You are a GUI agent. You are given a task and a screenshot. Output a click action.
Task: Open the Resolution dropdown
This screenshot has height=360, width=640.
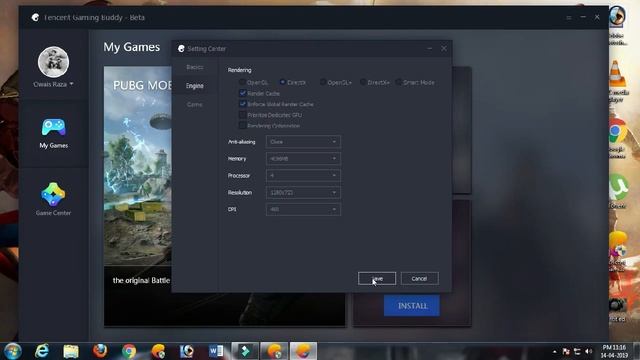(x=303, y=192)
